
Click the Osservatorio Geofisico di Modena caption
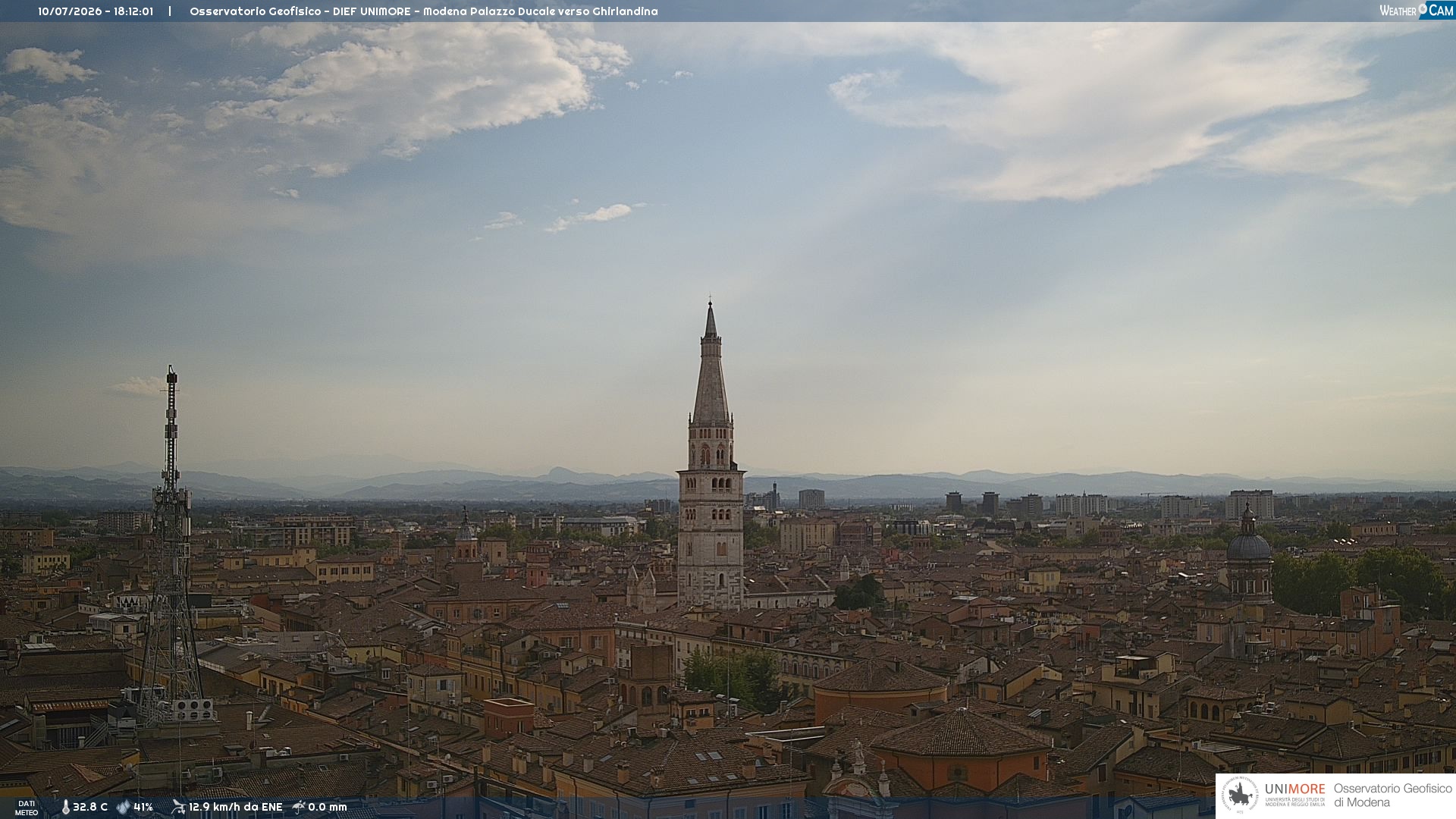[1393, 795]
